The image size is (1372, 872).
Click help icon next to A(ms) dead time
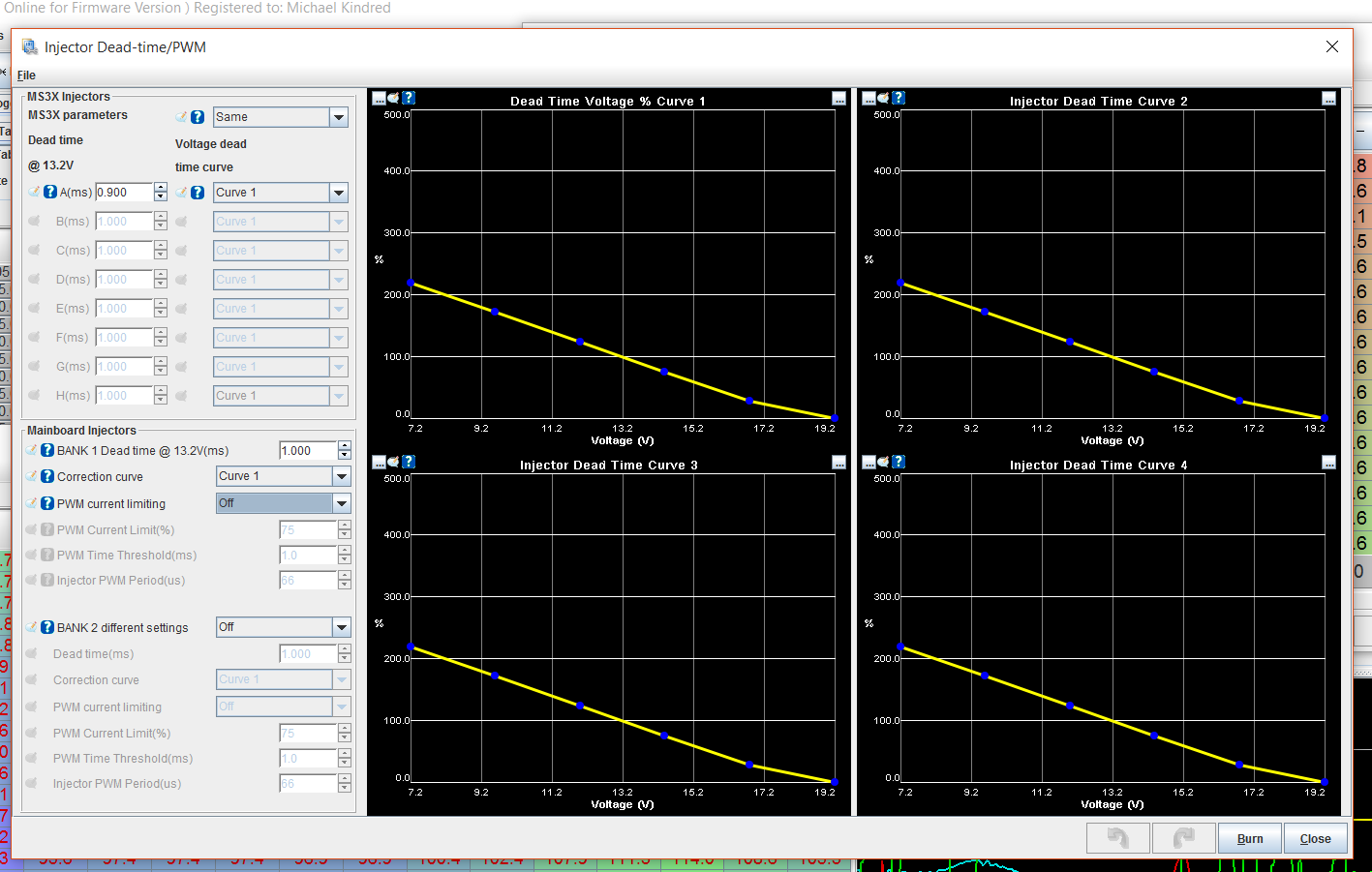(50, 192)
